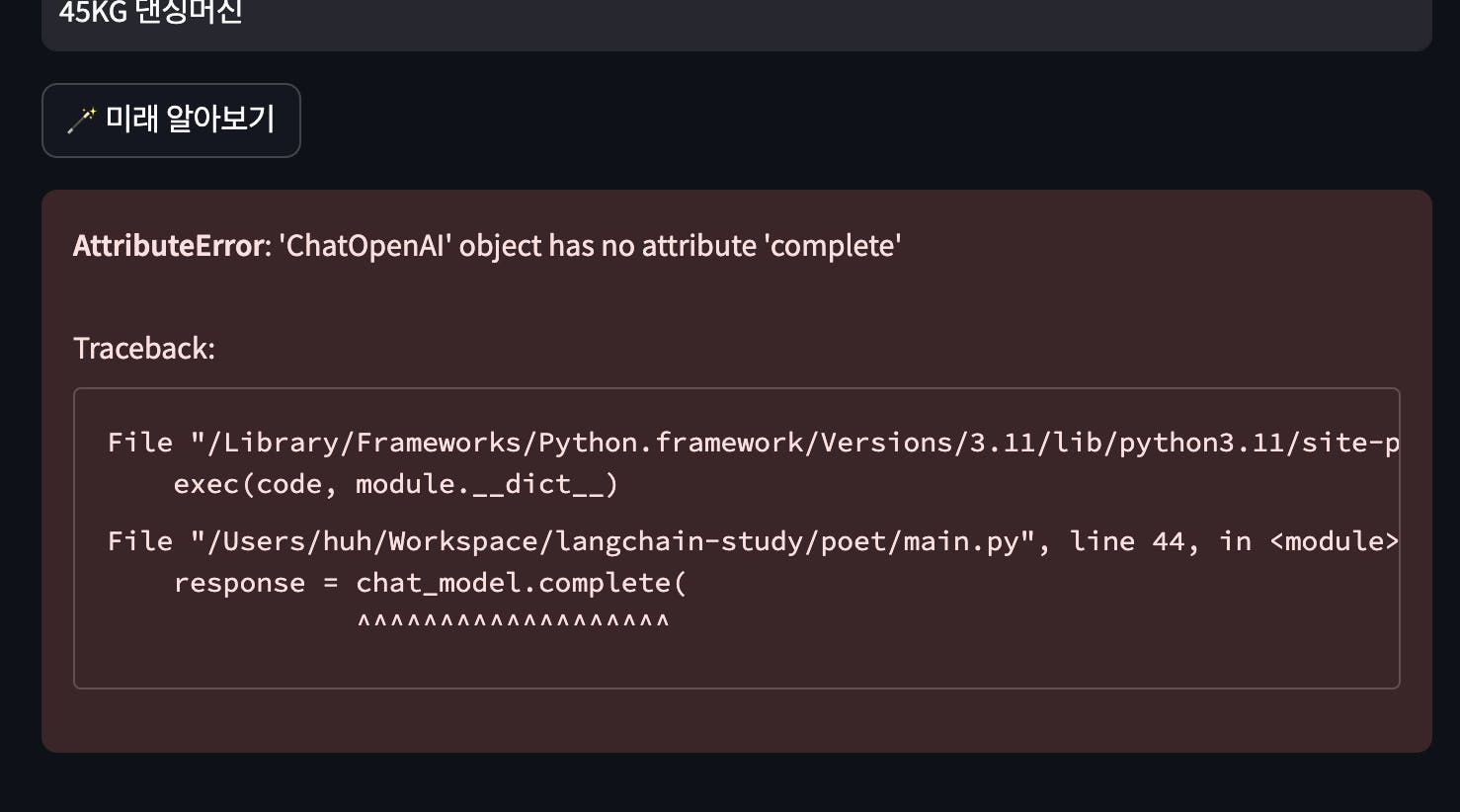Click the 'ChatOpenAI' text in the error message

[365, 245]
